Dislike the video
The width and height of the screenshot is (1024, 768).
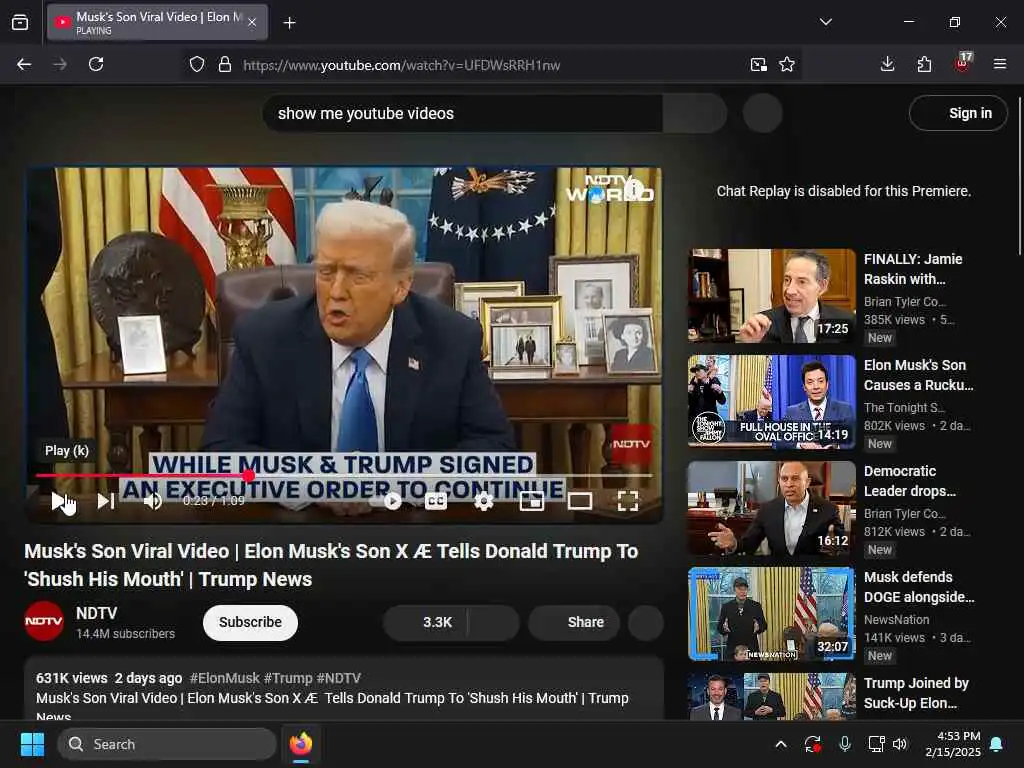(x=494, y=622)
